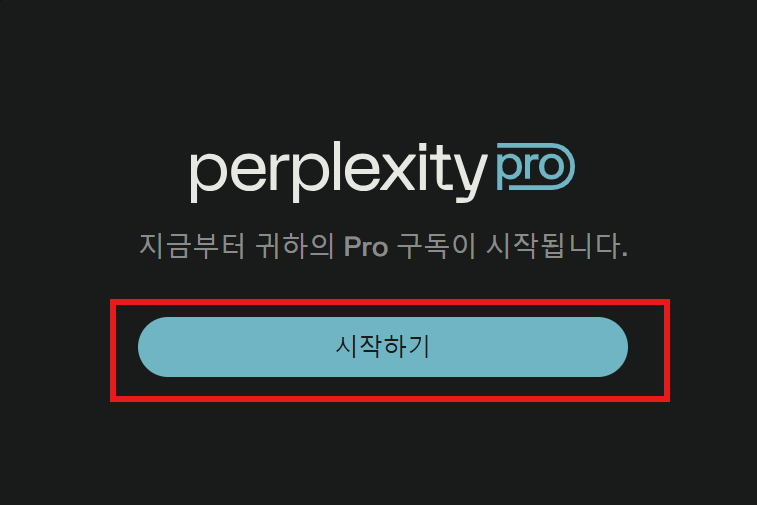Screen dimensions: 757x505
Task: Click the left rounded end of 시작하기 button
Action: click(159, 347)
